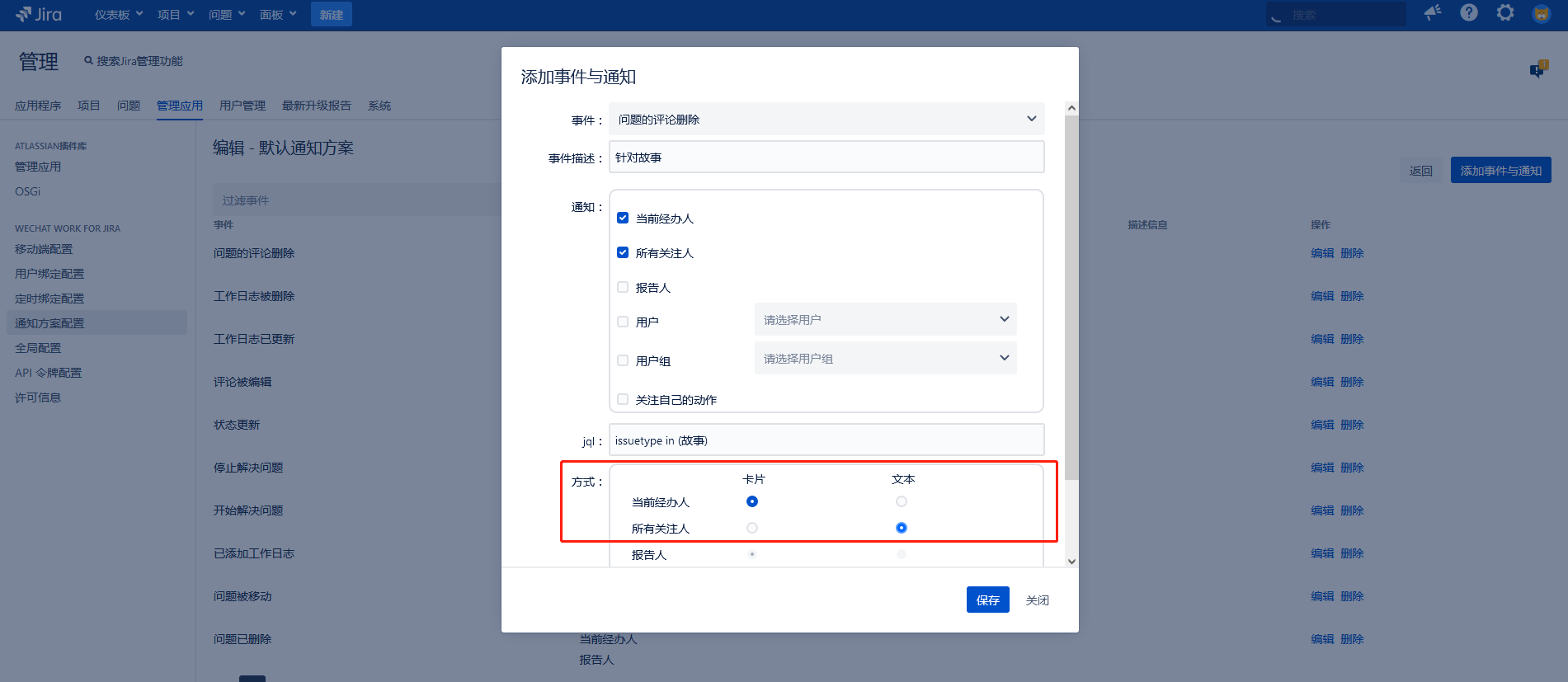The height and width of the screenshot is (682, 1568).
Task: Click the 关闭 link in dialog
Action: 1037,600
